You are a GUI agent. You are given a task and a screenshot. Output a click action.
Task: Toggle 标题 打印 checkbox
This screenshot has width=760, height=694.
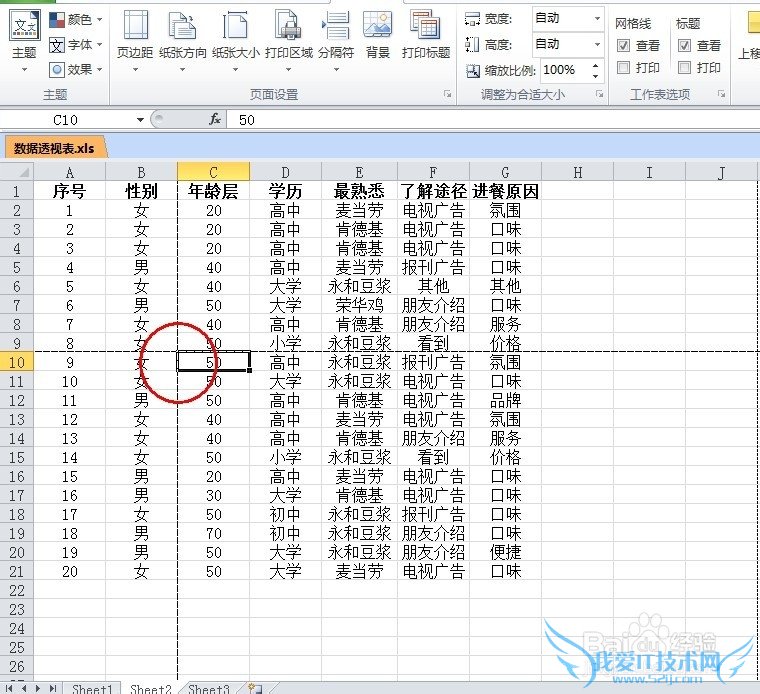[684, 67]
